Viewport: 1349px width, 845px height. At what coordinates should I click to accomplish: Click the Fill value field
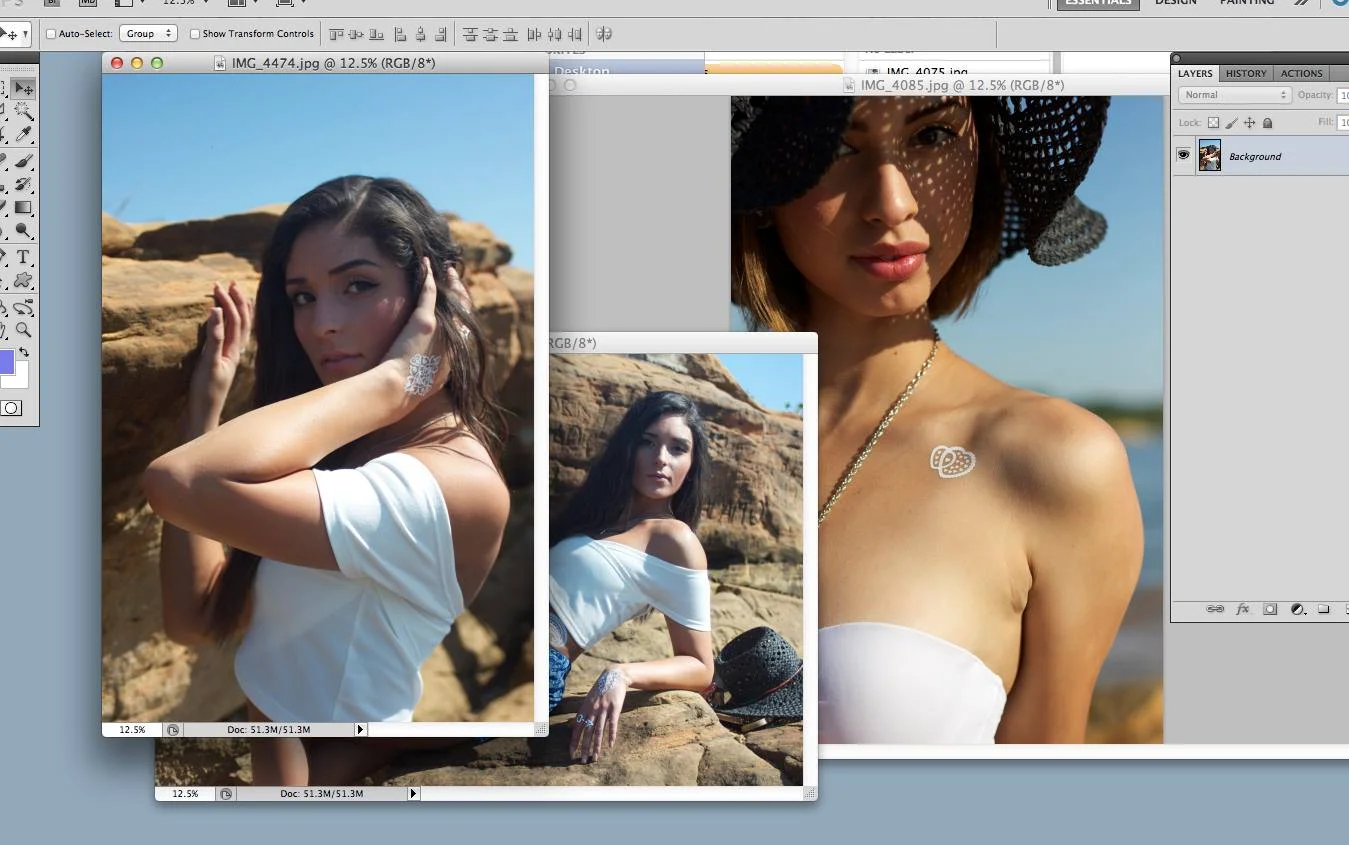tap(1343, 122)
